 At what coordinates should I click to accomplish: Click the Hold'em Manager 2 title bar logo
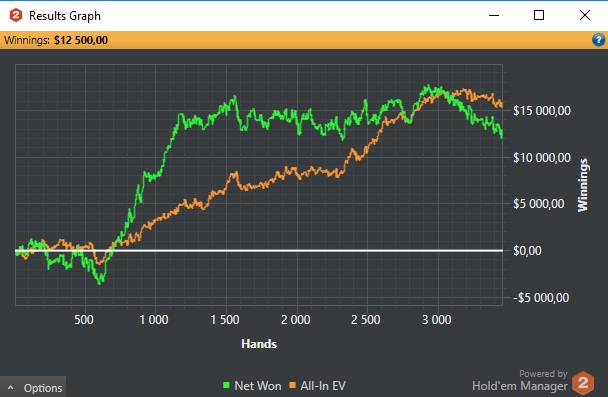click(16, 16)
